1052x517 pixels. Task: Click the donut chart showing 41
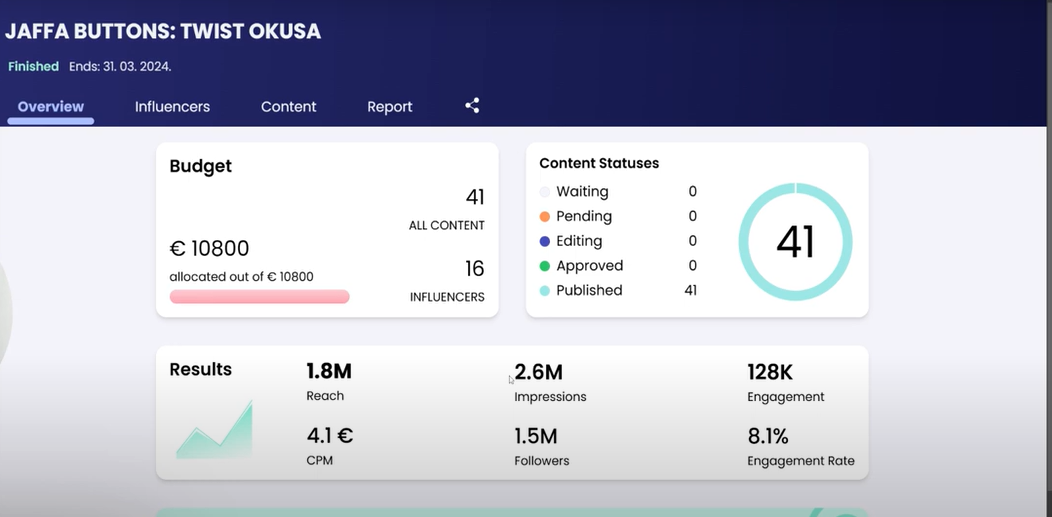(x=796, y=241)
